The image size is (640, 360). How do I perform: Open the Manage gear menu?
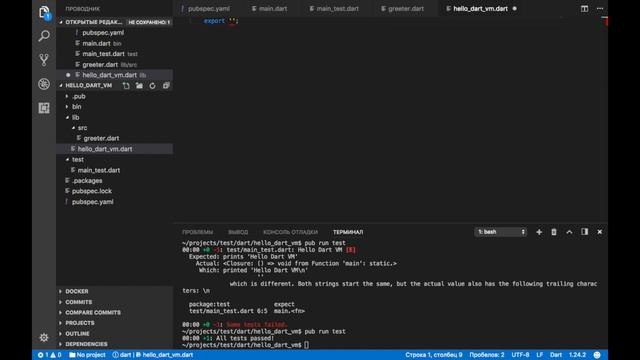pos(44,338)
